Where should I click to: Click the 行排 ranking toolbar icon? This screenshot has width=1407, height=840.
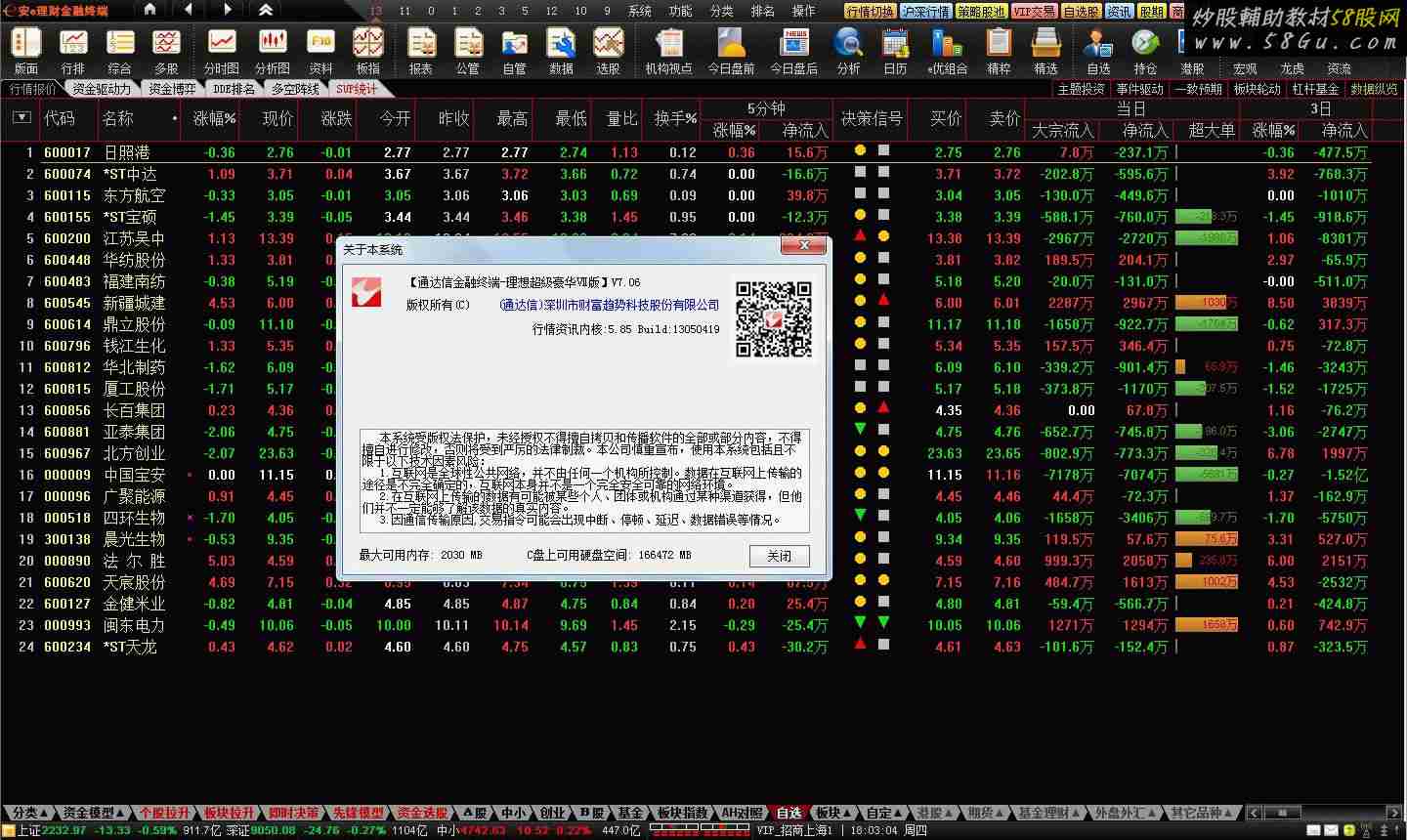pyautogui.click(x=73, y=51)
